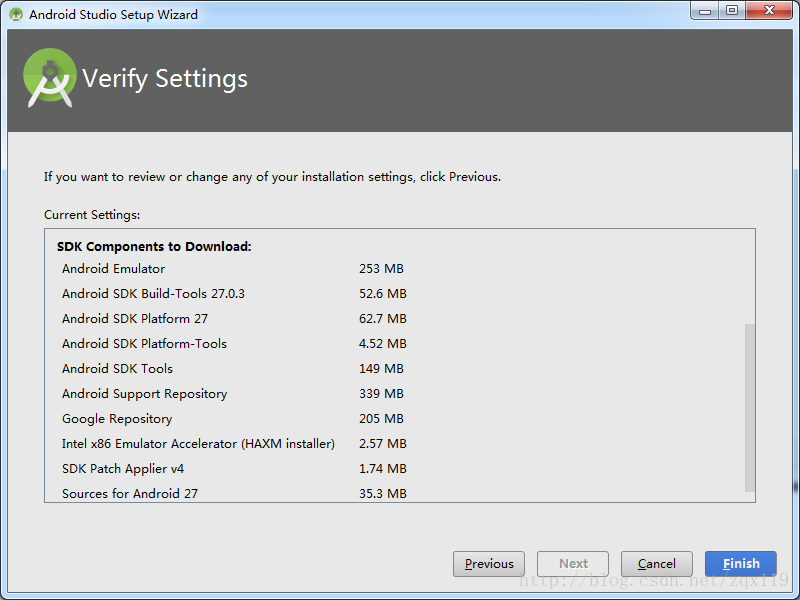This screenshot has height=600, width=800.
Task: Select the 'Android Emulator' row
Action: click(113, 268)
